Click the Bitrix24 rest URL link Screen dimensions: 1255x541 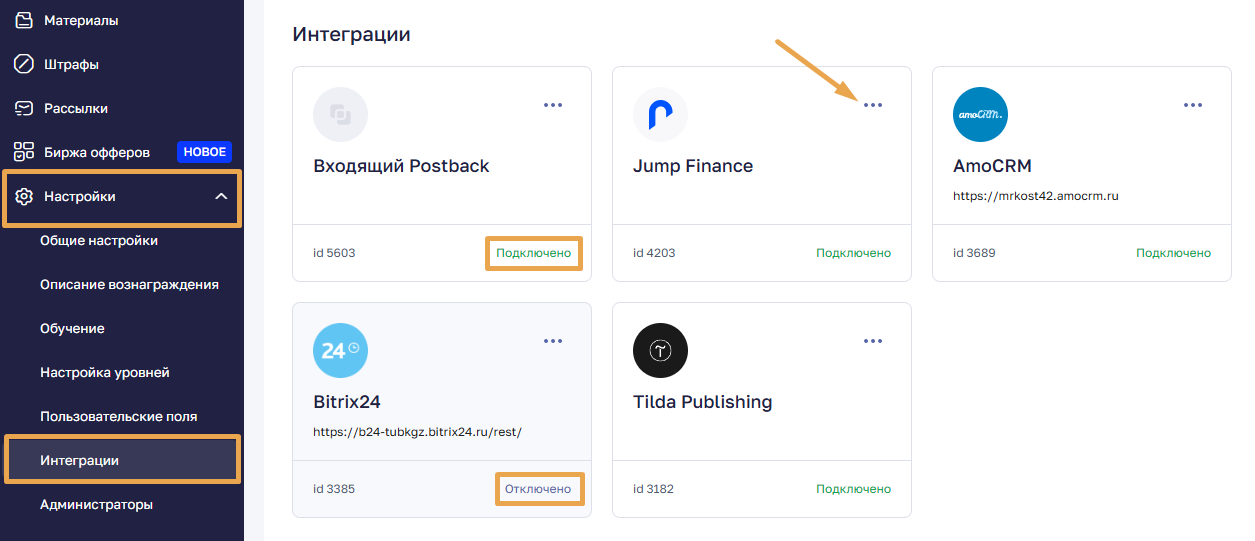coord(417,432)
